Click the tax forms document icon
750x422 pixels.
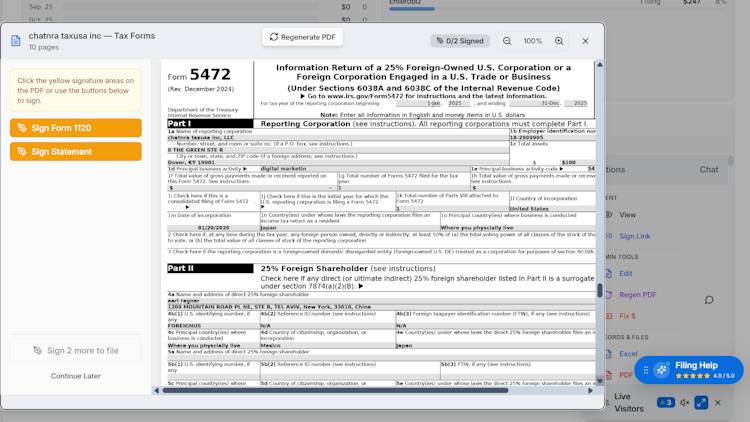point(16,41)
